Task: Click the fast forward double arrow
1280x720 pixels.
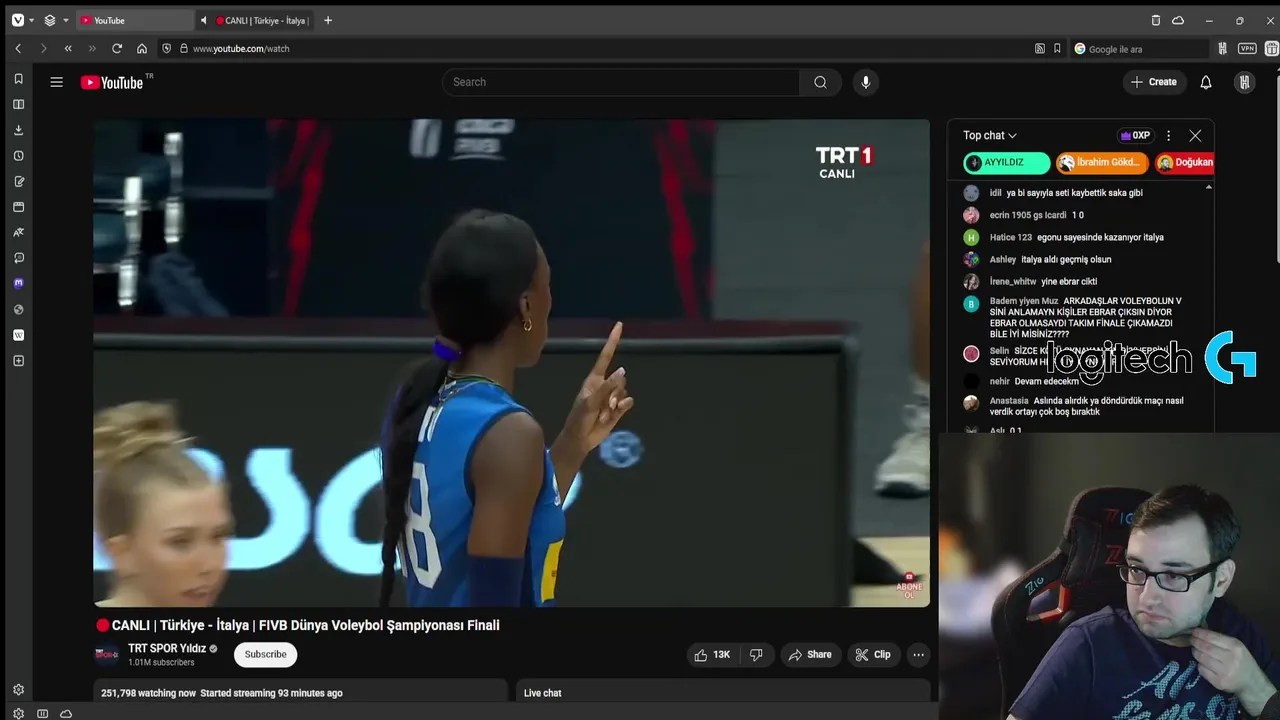Action: [92, 48]
